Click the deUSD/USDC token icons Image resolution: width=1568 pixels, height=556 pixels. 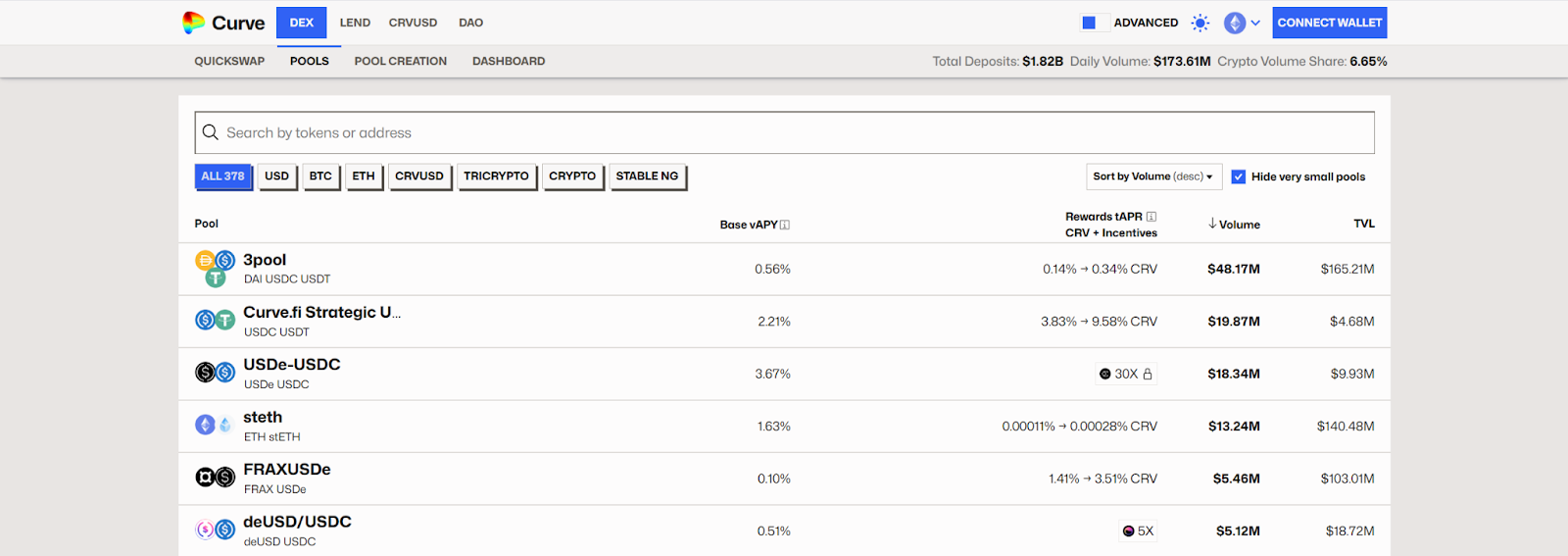click(x=216, y=530)
